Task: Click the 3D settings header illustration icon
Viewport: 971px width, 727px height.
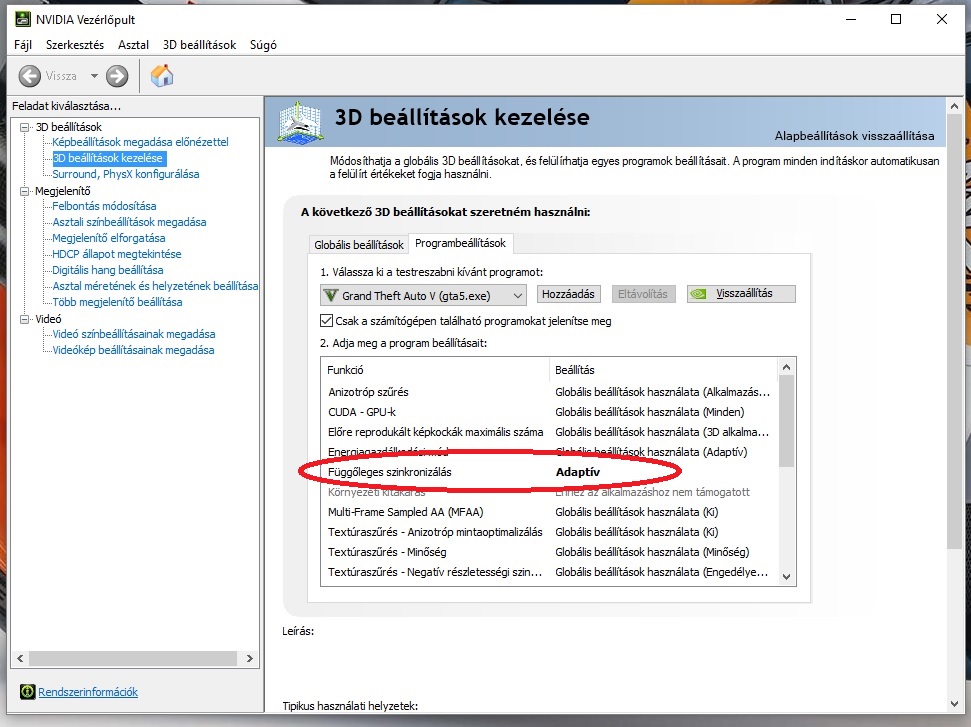Action: coord(301,122)
